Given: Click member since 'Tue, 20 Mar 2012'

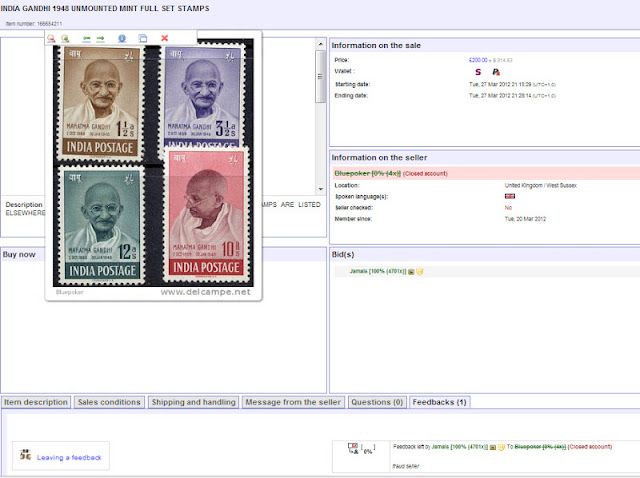Looking at the screenshot, I should tap(525, 219).
